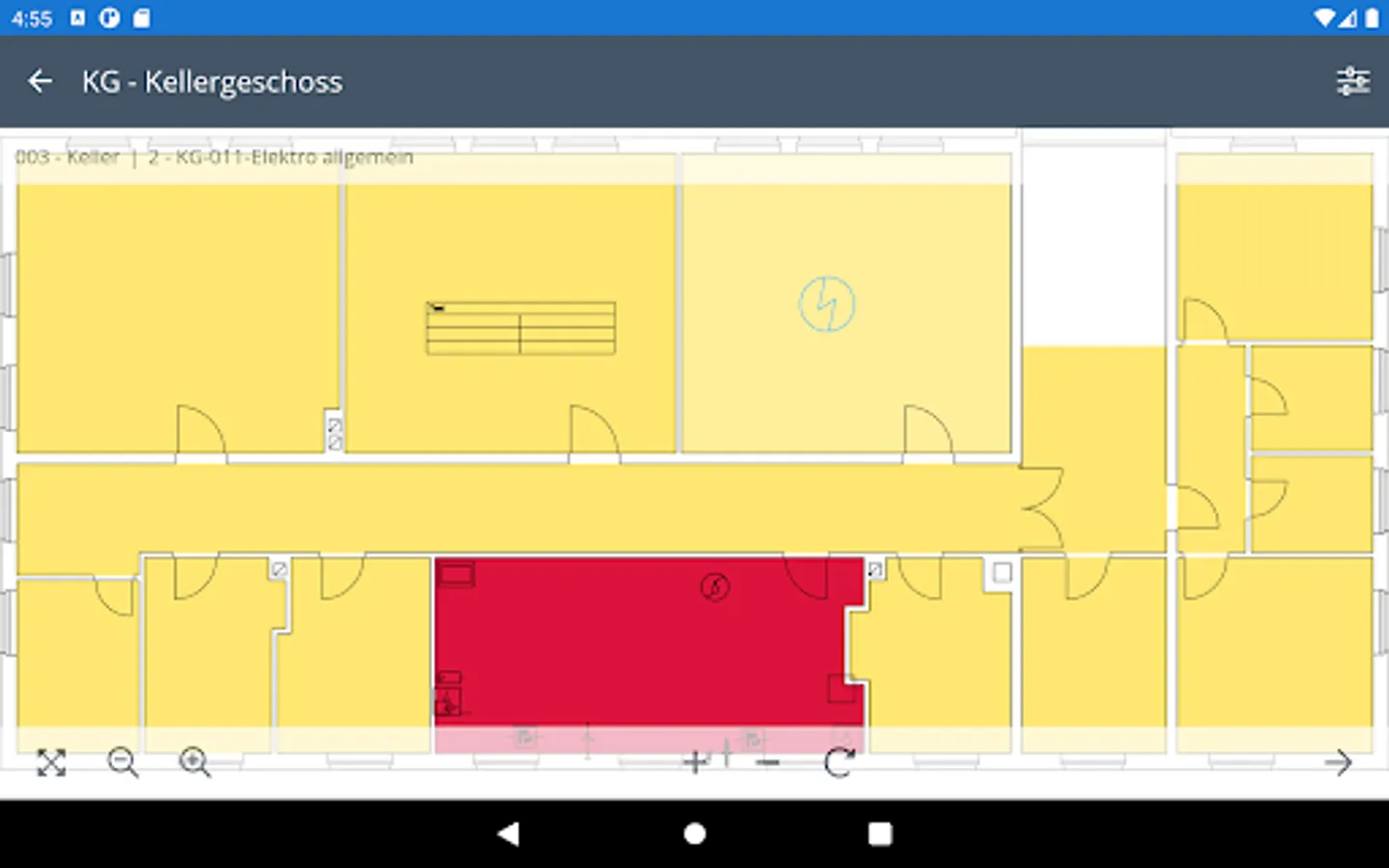Image resolution: width=1389 pixels, height=868 pixels.
Task: Tap the small square symbol near right rooms
Action: (x=1002, y=573)
